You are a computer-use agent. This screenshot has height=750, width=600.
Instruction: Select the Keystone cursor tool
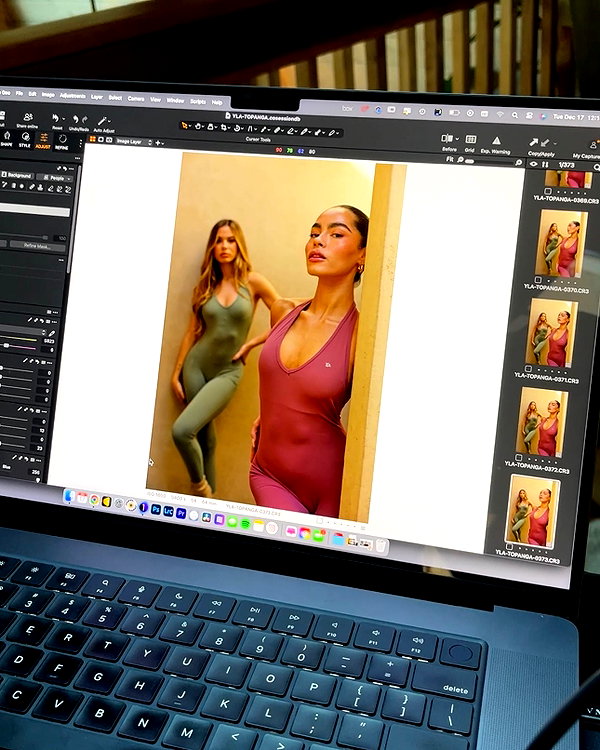(250, 128)
